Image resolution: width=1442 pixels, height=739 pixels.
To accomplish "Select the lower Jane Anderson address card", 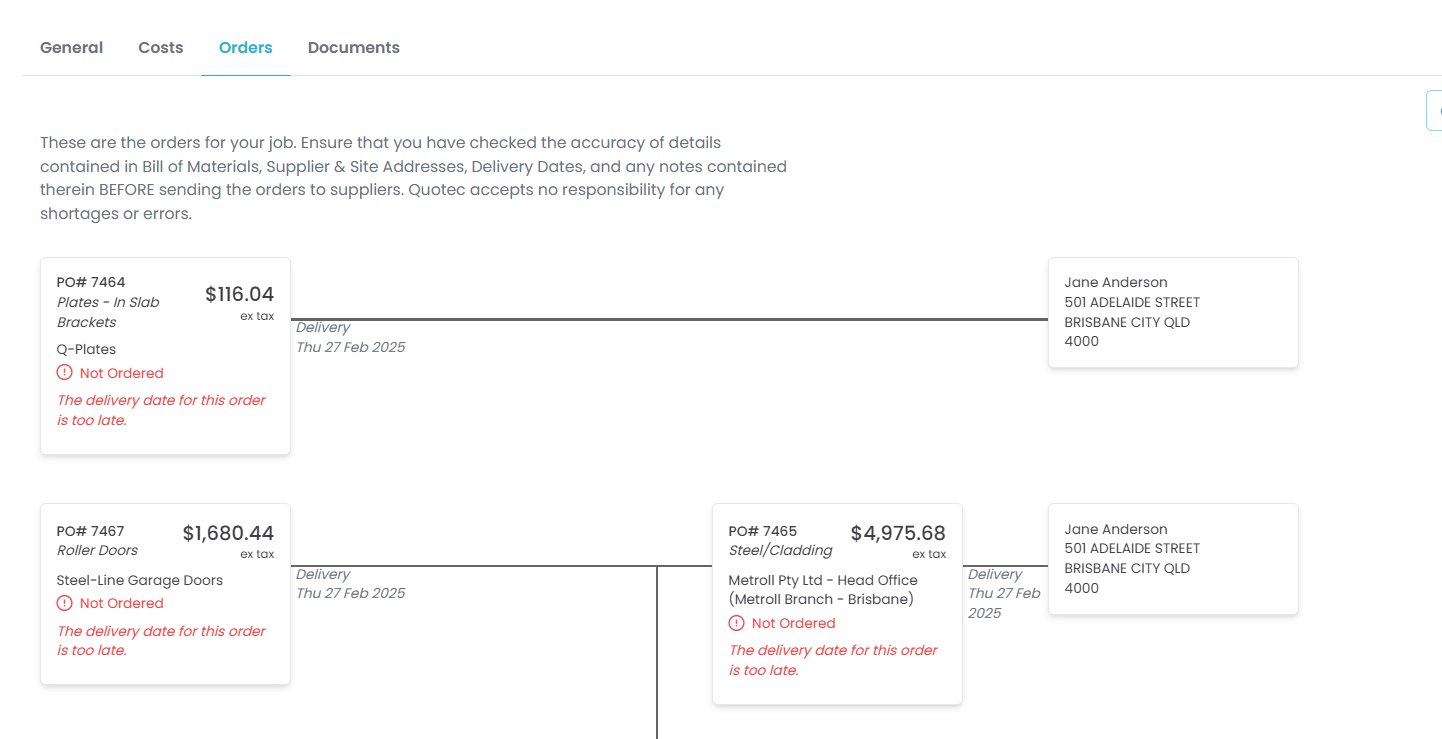I will click(x=1172, y=558).
